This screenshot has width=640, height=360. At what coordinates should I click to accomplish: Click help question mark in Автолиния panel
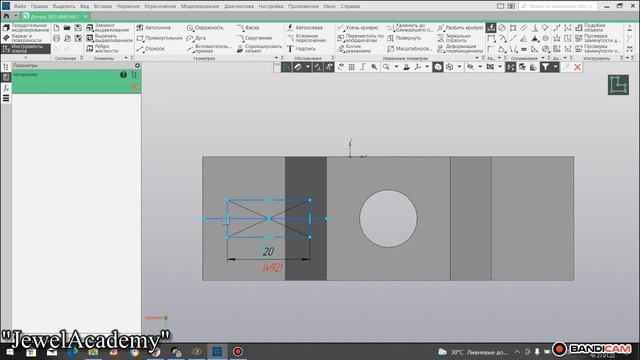tap(123, 75)
